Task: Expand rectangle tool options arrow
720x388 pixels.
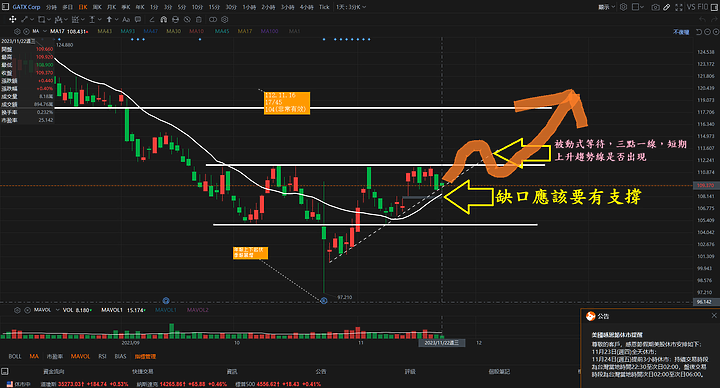Action: pos(49,19)
